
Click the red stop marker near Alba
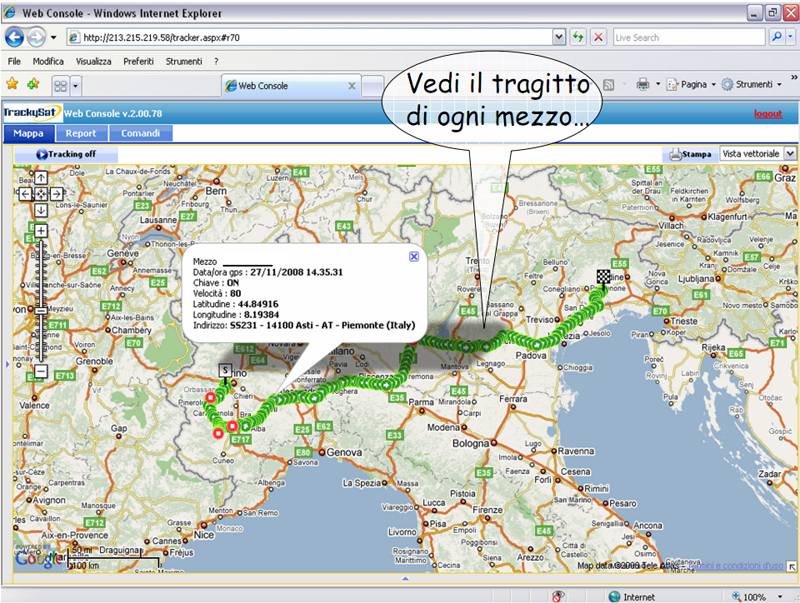click(x=232, y=426)
